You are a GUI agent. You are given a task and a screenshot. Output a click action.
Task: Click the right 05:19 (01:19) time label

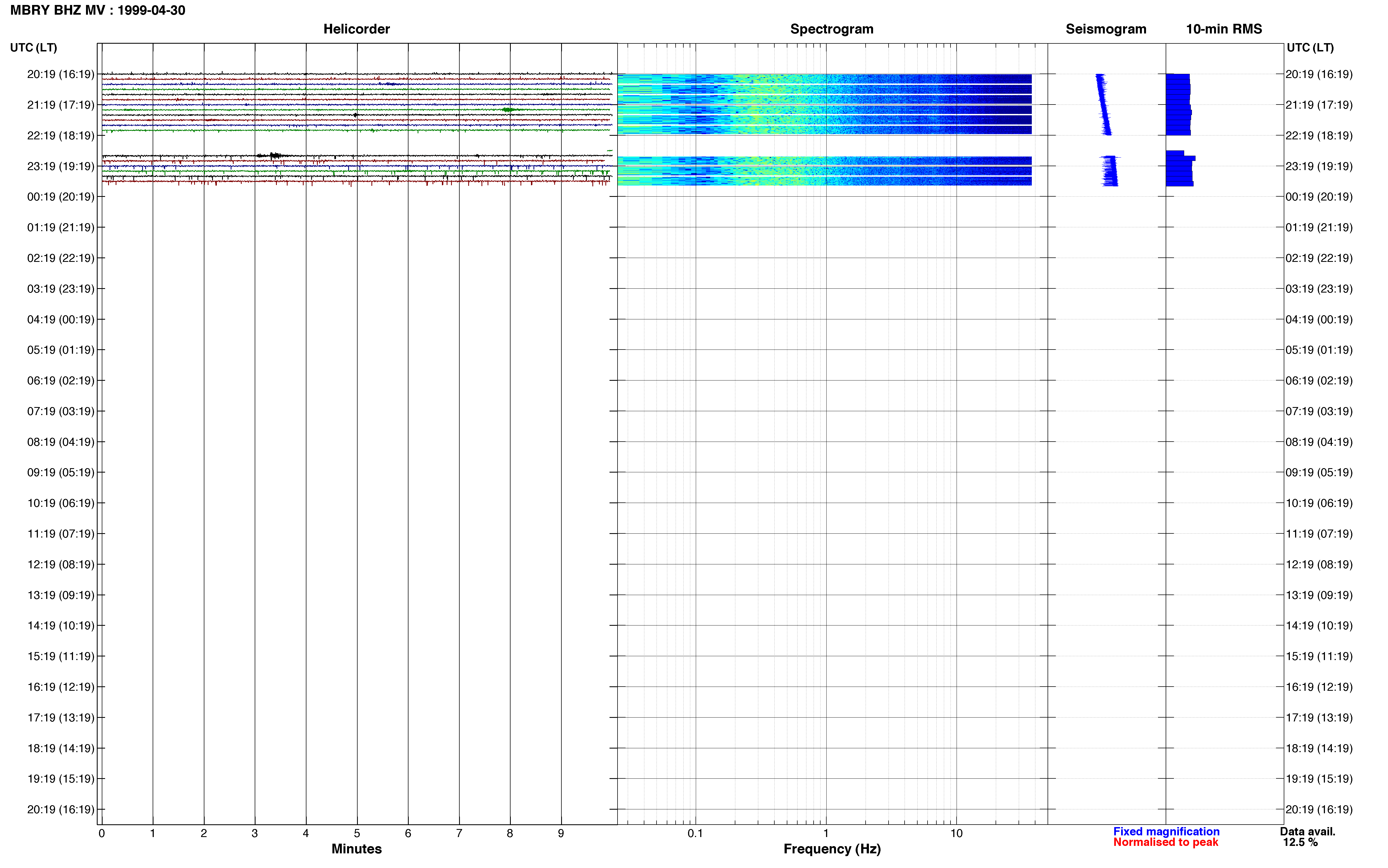(x=1319, y=350)
